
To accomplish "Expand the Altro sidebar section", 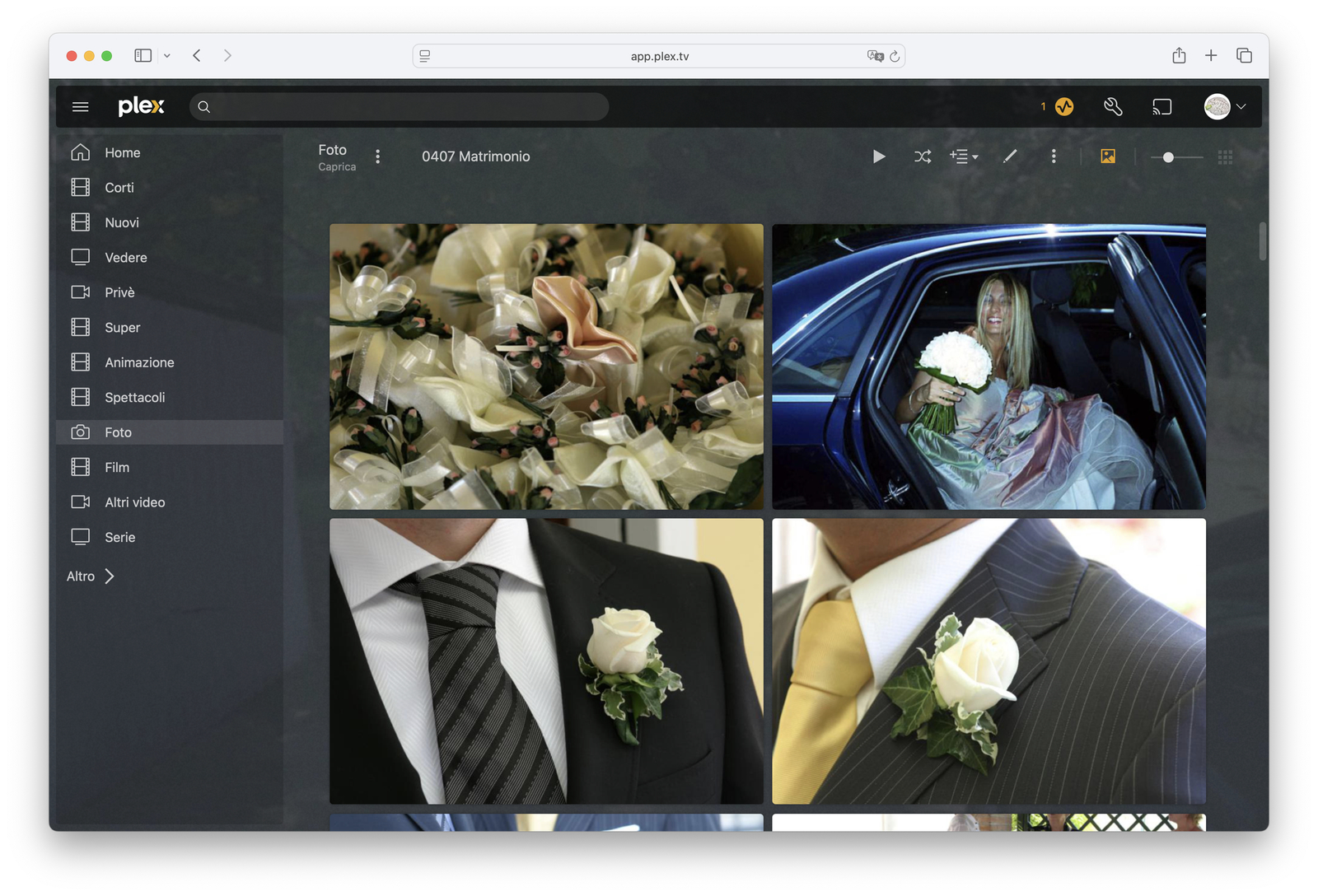I will point(90,576).
